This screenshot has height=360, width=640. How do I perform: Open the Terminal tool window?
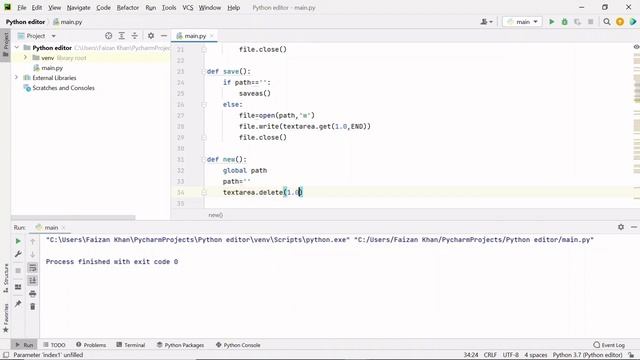(x=131, y=345)
